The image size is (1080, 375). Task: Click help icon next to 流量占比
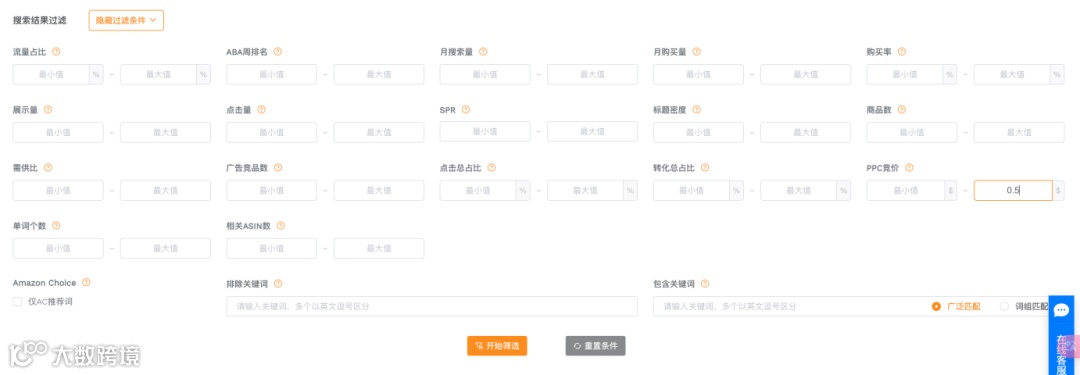[x=56, y=52]
